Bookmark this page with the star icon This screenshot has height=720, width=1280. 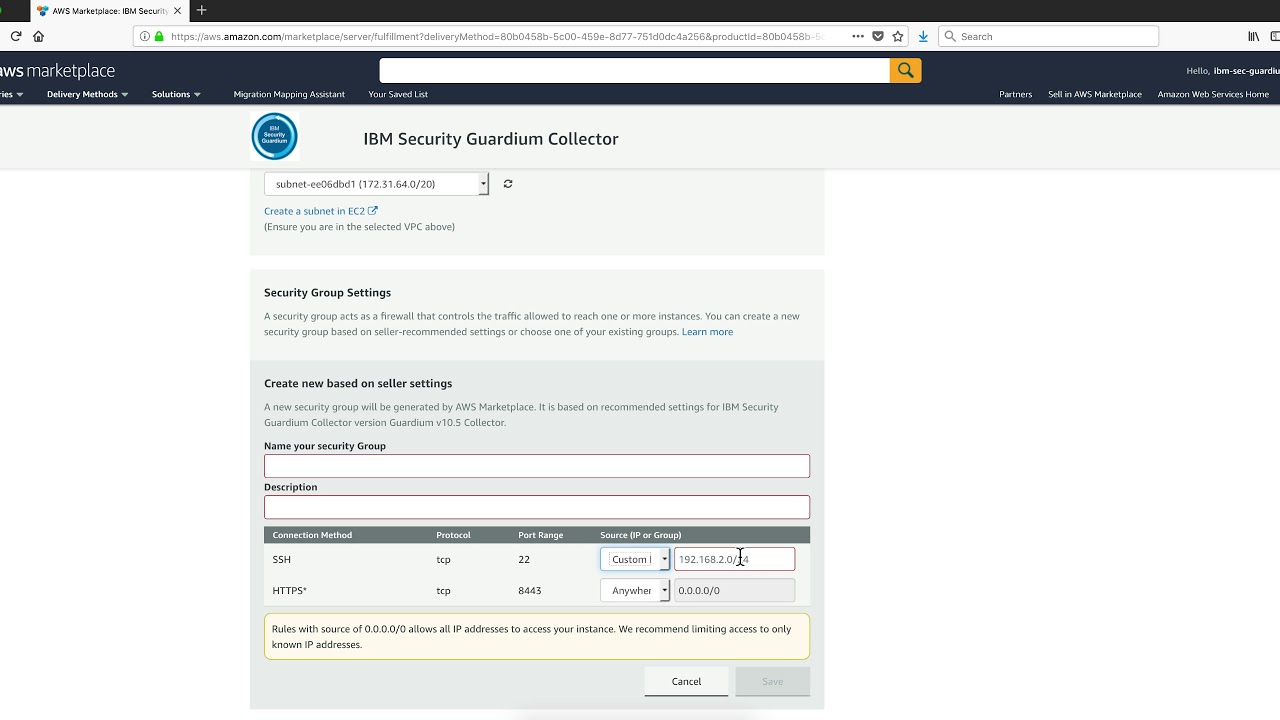pos(898,36)
